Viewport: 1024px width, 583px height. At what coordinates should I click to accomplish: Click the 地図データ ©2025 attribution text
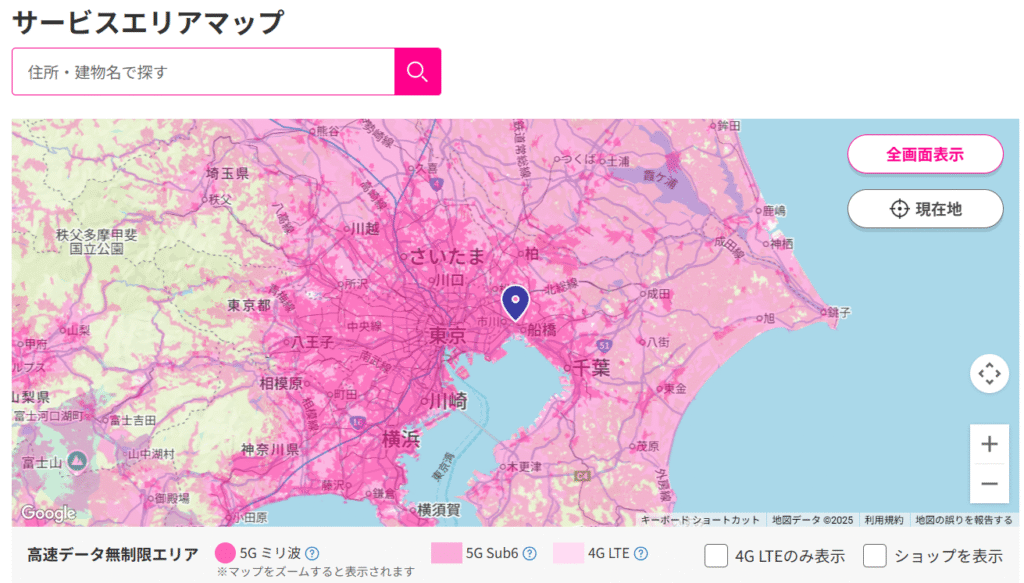pos(812,520)
